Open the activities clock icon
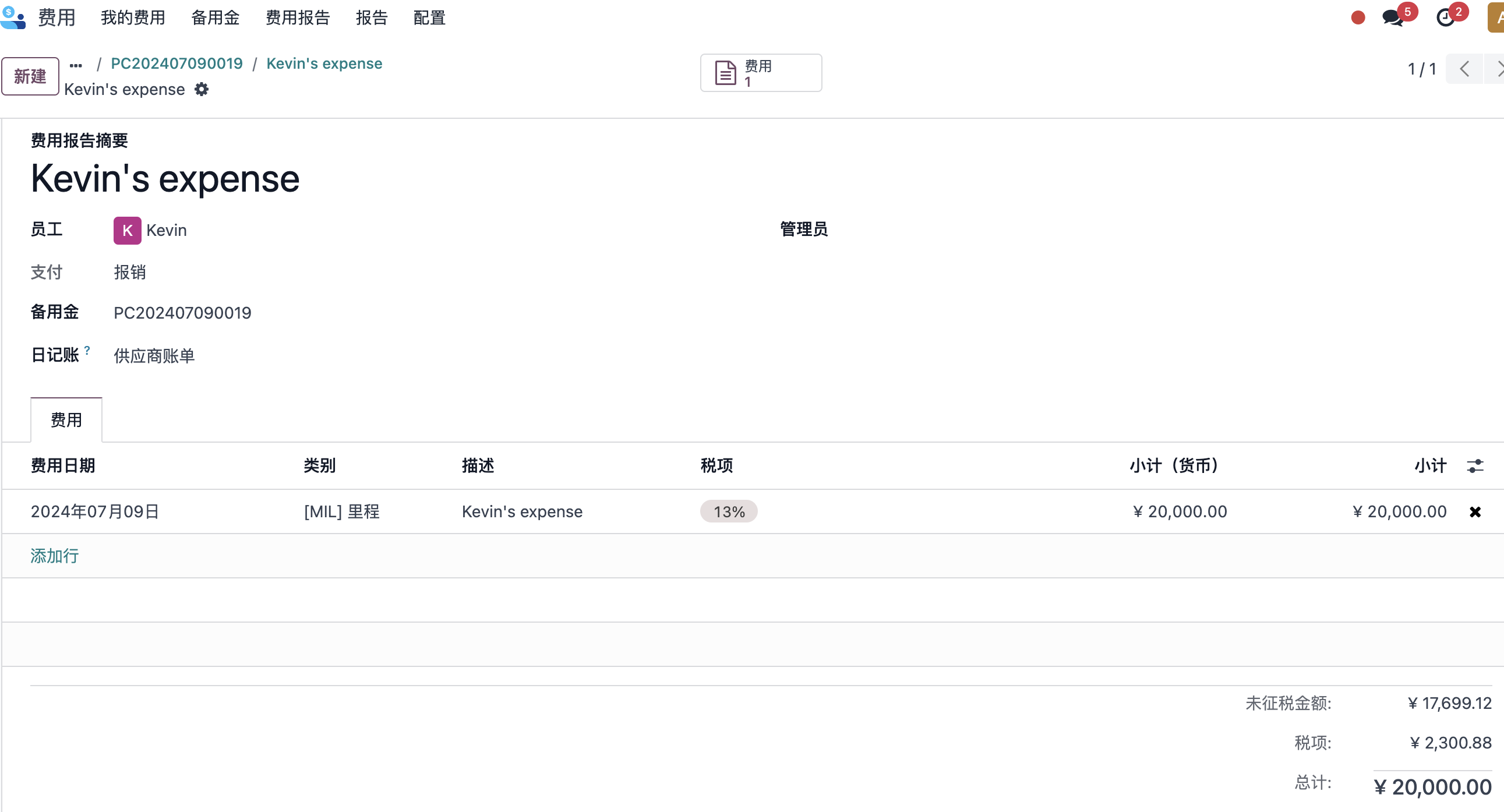The height and width of the screenshot is (812, 1504). [1446, 17]
